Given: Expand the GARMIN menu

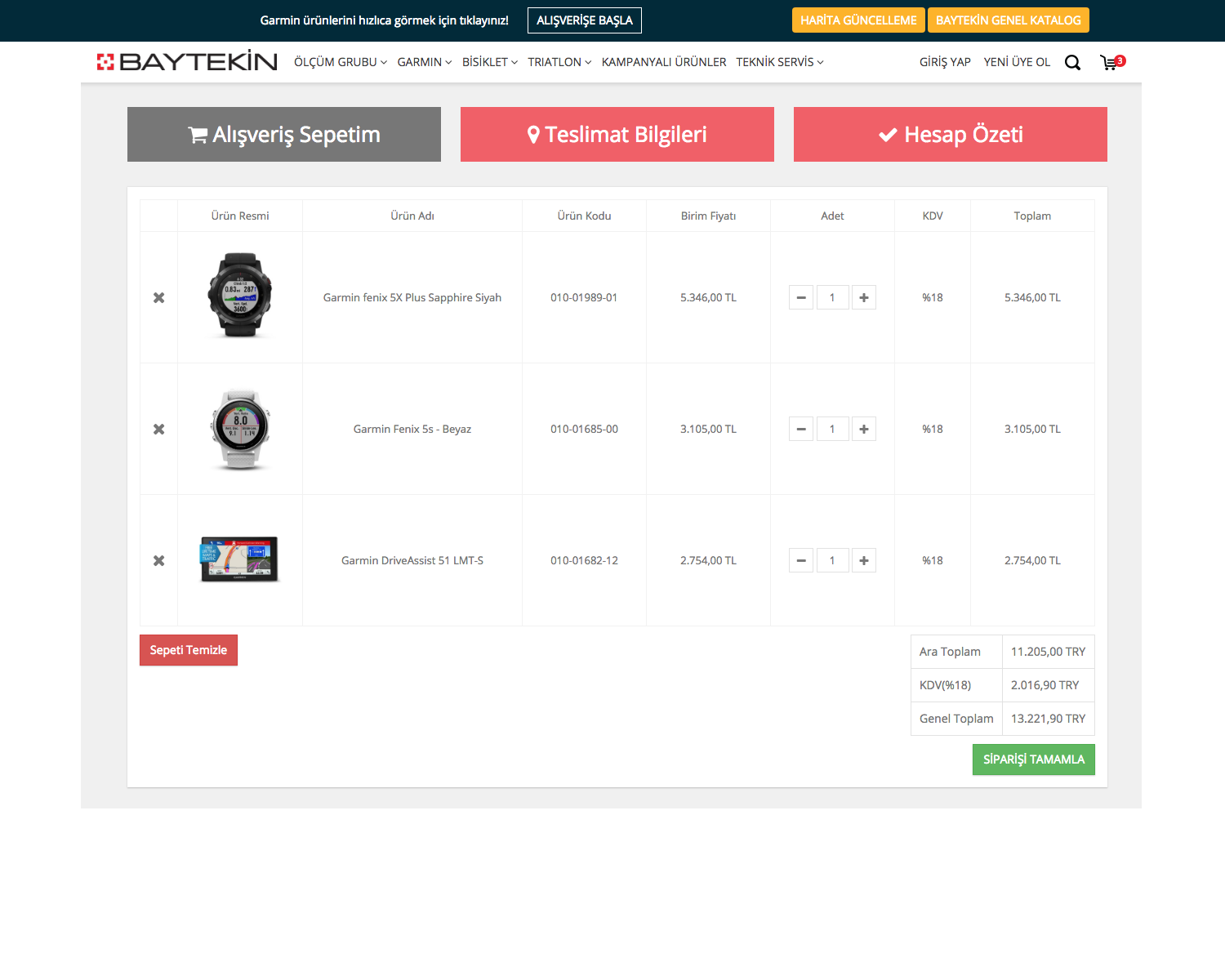Looking at the screenshot, I should (x=425, y=62).
